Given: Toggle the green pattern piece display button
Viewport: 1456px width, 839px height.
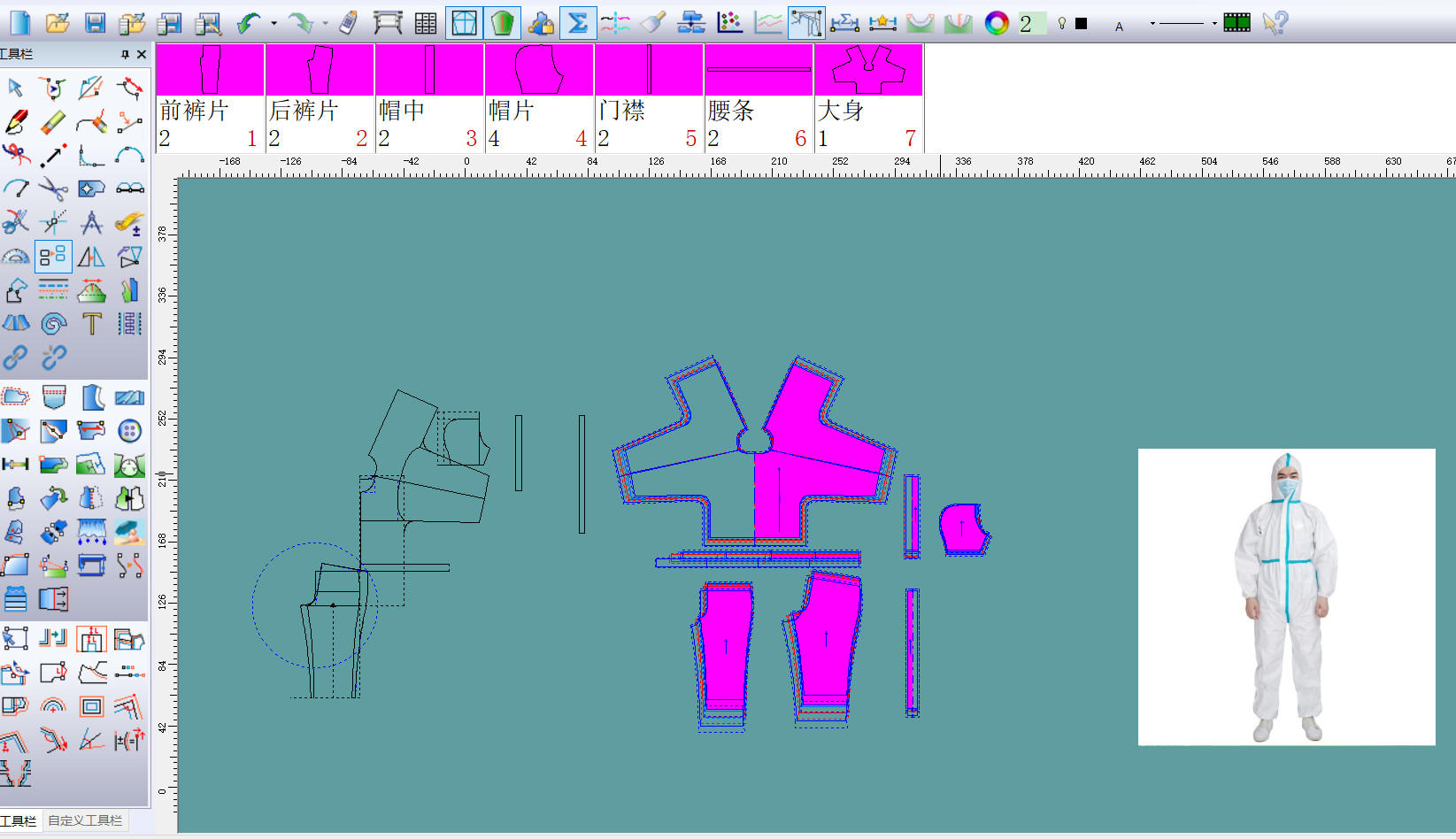Looking at the screenshot, I should tap(502, 23).
